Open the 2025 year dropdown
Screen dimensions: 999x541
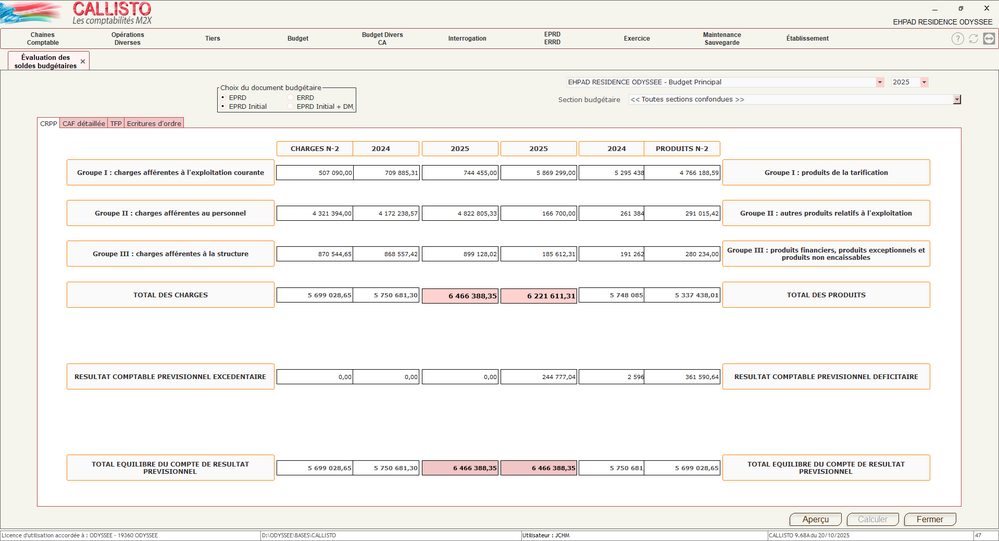coord(924,82)
